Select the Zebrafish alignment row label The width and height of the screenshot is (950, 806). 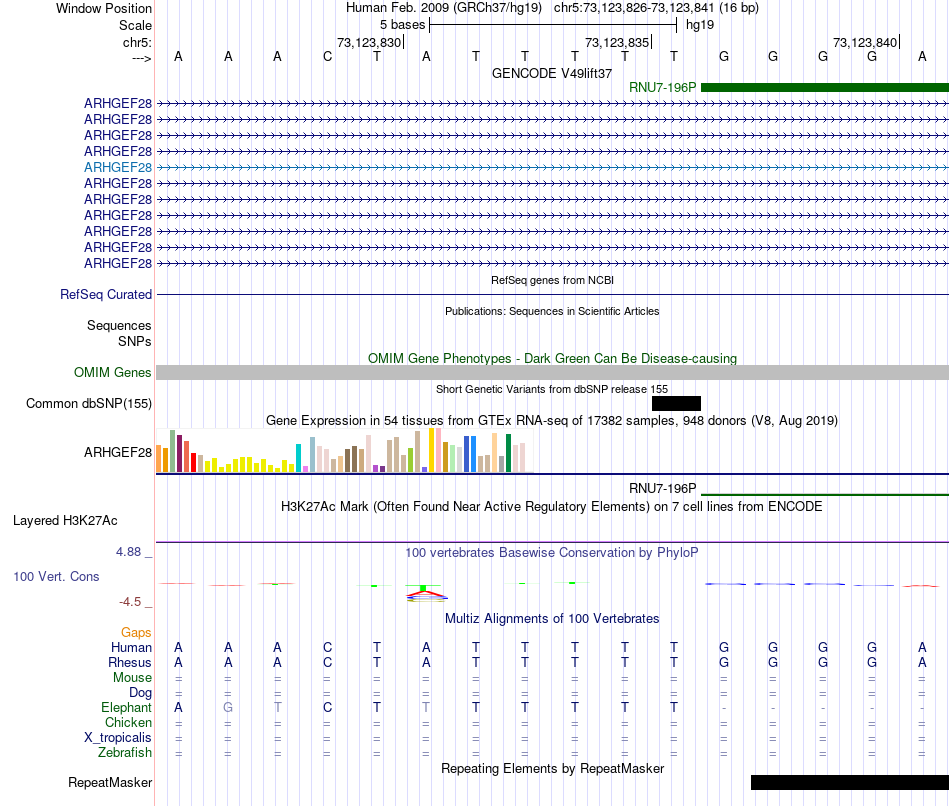[x=124, y=753]
